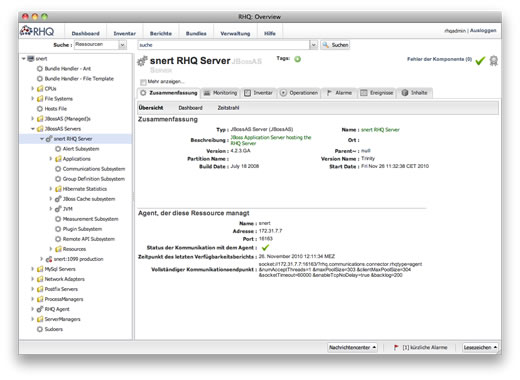This screenshot has width=520, height=380.
Task: Click the Hibernate Statistics folder icon
Action: pyautogui.click(x=58, y=189)
